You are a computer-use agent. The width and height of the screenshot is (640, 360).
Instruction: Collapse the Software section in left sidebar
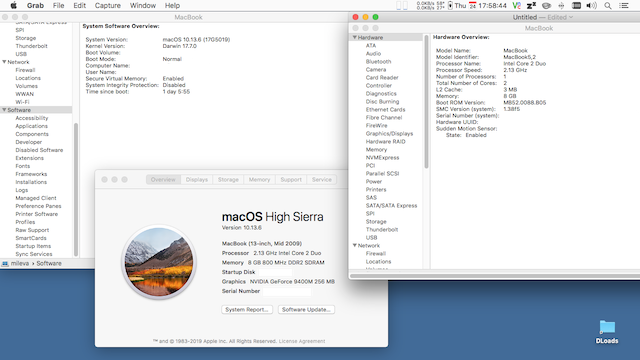[4, 110]
